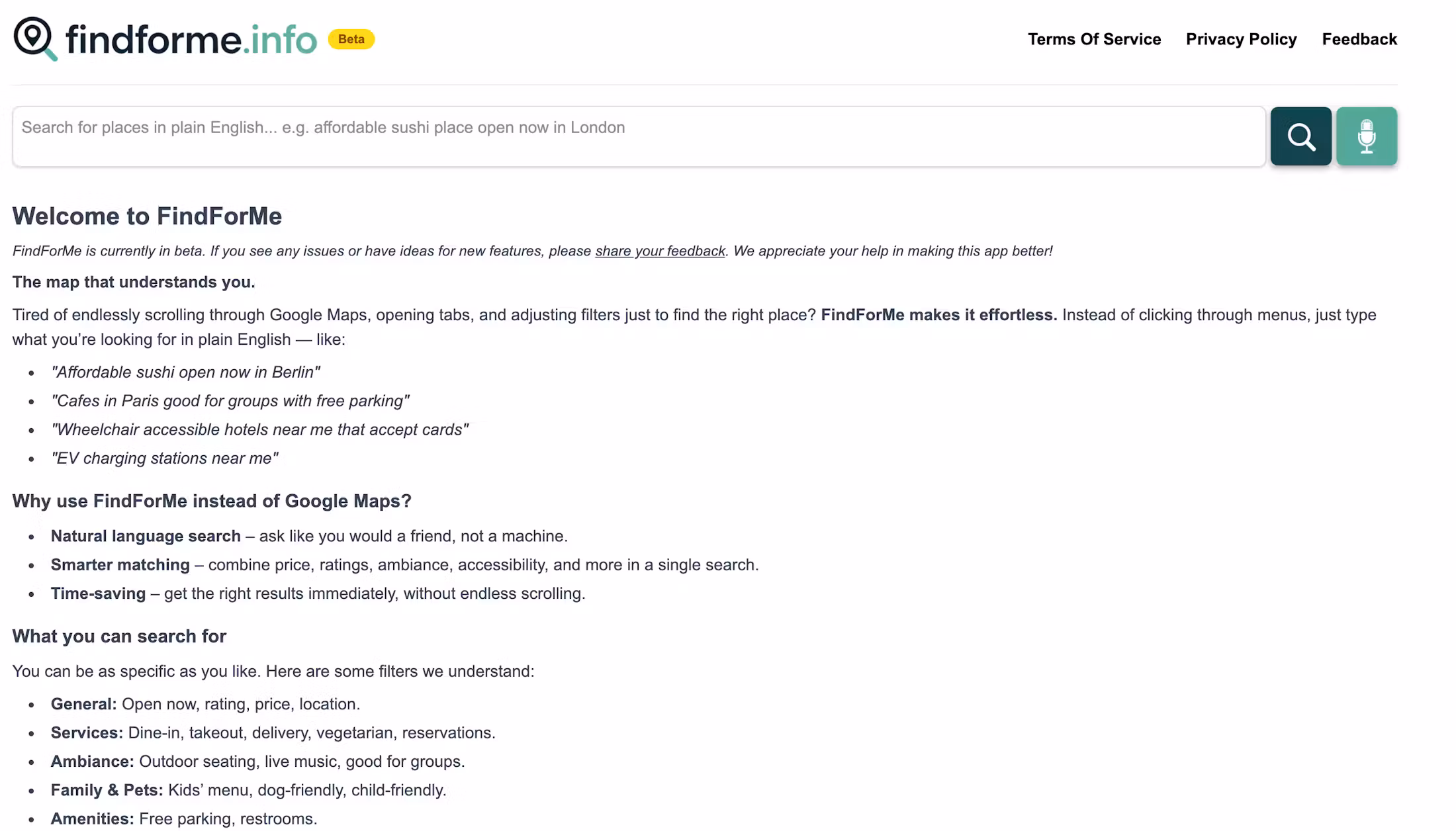
Task: Click the map pin logo icon
Action: [x=34, y=38]
